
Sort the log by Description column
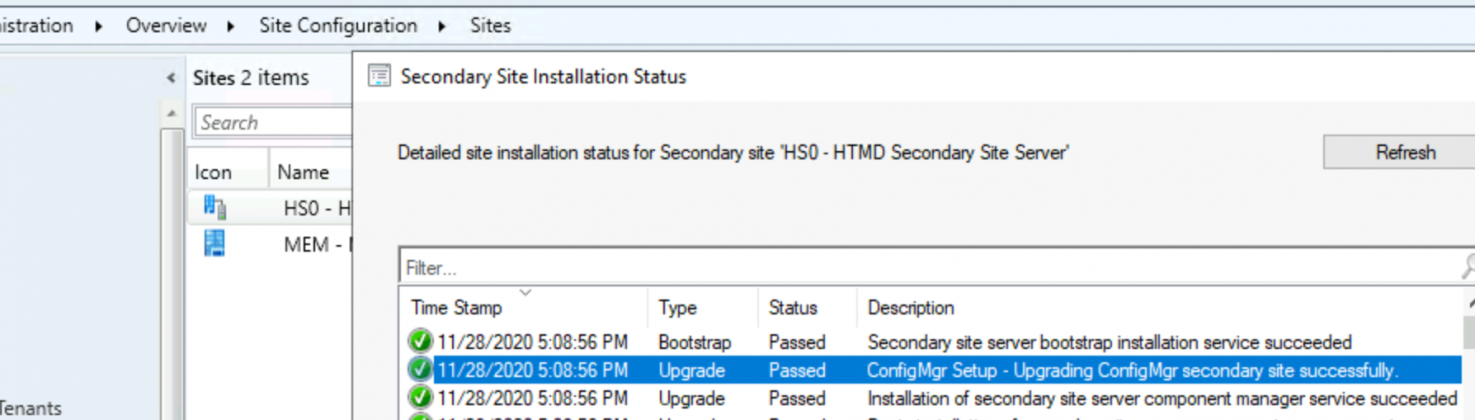pyautogui.click(x=910, y=308)
